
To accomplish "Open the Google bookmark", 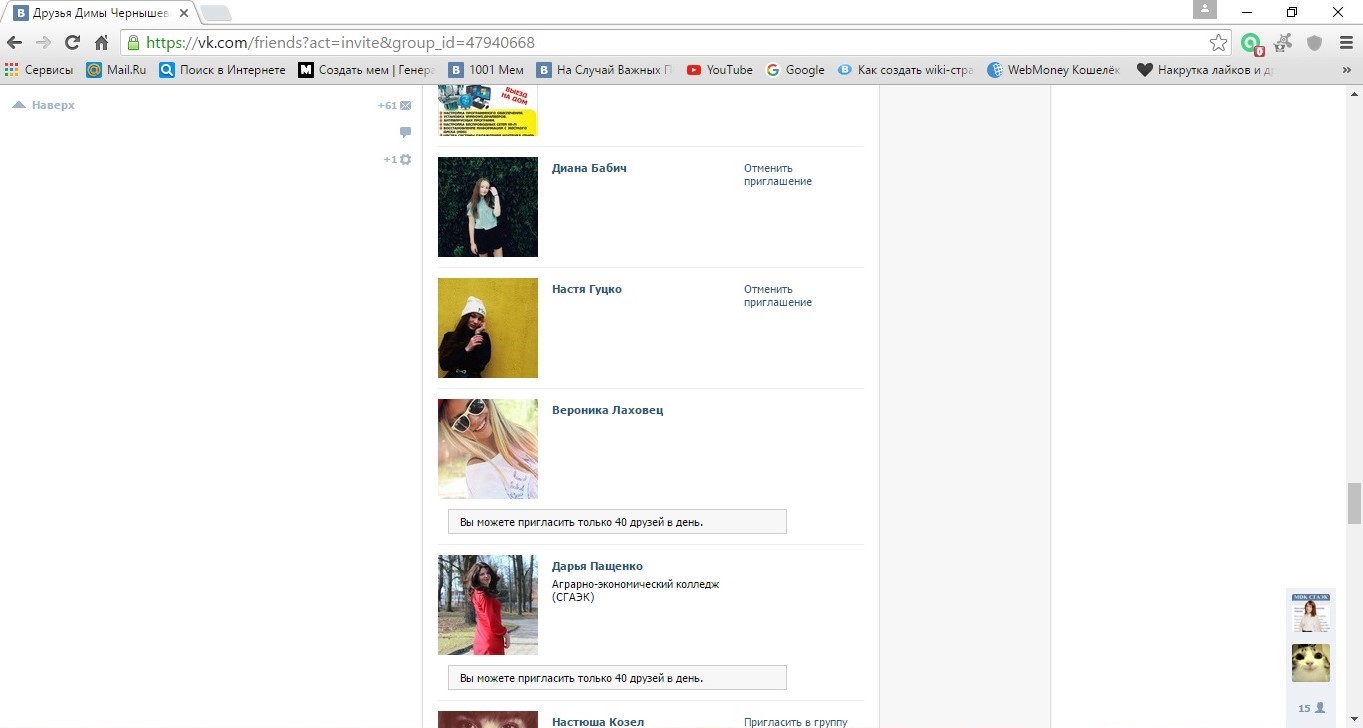I will point(795,70).
